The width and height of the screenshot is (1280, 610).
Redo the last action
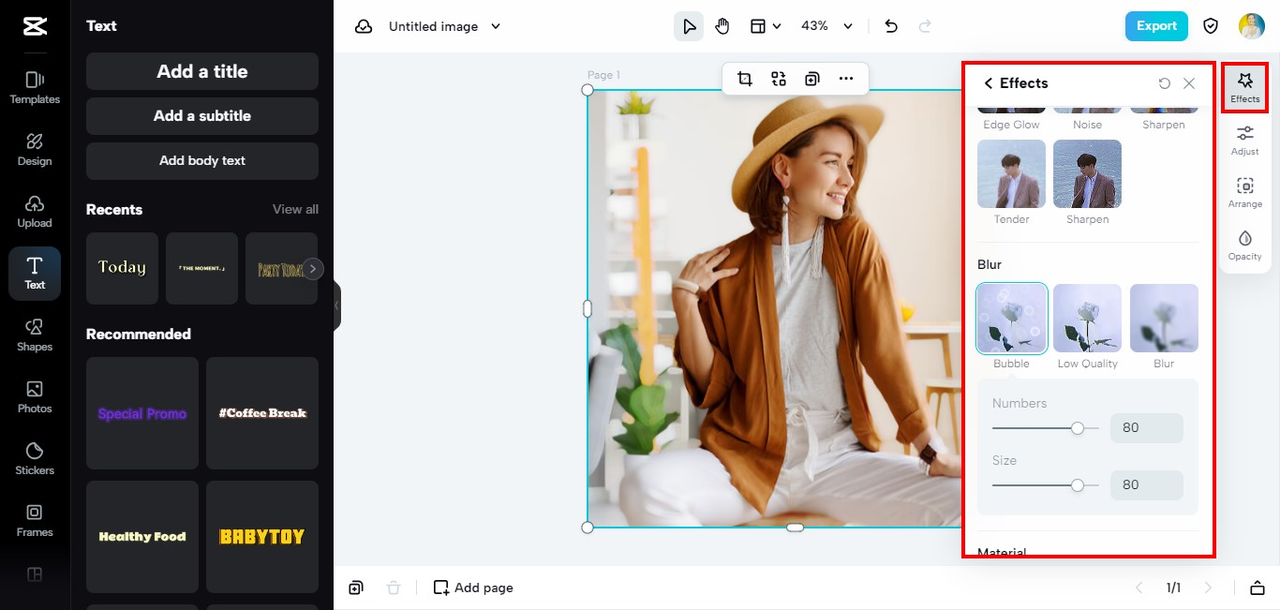tap(925, 27)
